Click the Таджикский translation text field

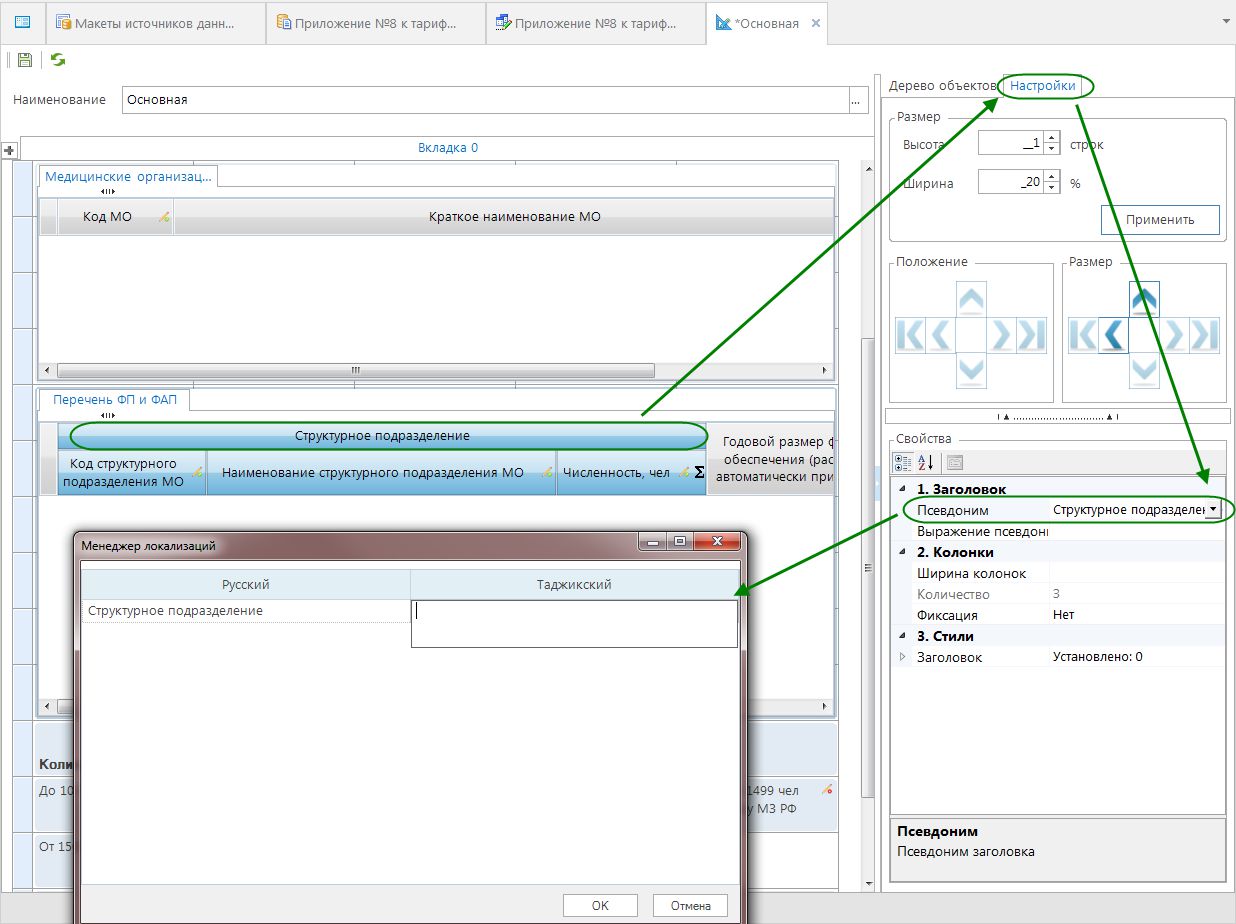pyautogui.click(x=574, y=623)
